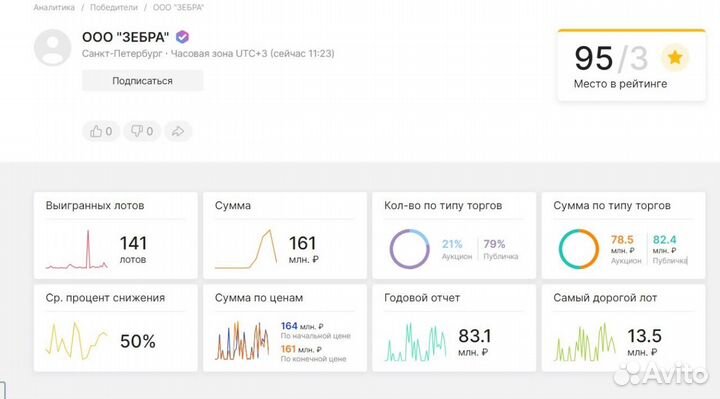Click the 13.5 млн. ₽ most expensive lot value
The height and width of the screenshot is (399, 720).
[644, 343]
